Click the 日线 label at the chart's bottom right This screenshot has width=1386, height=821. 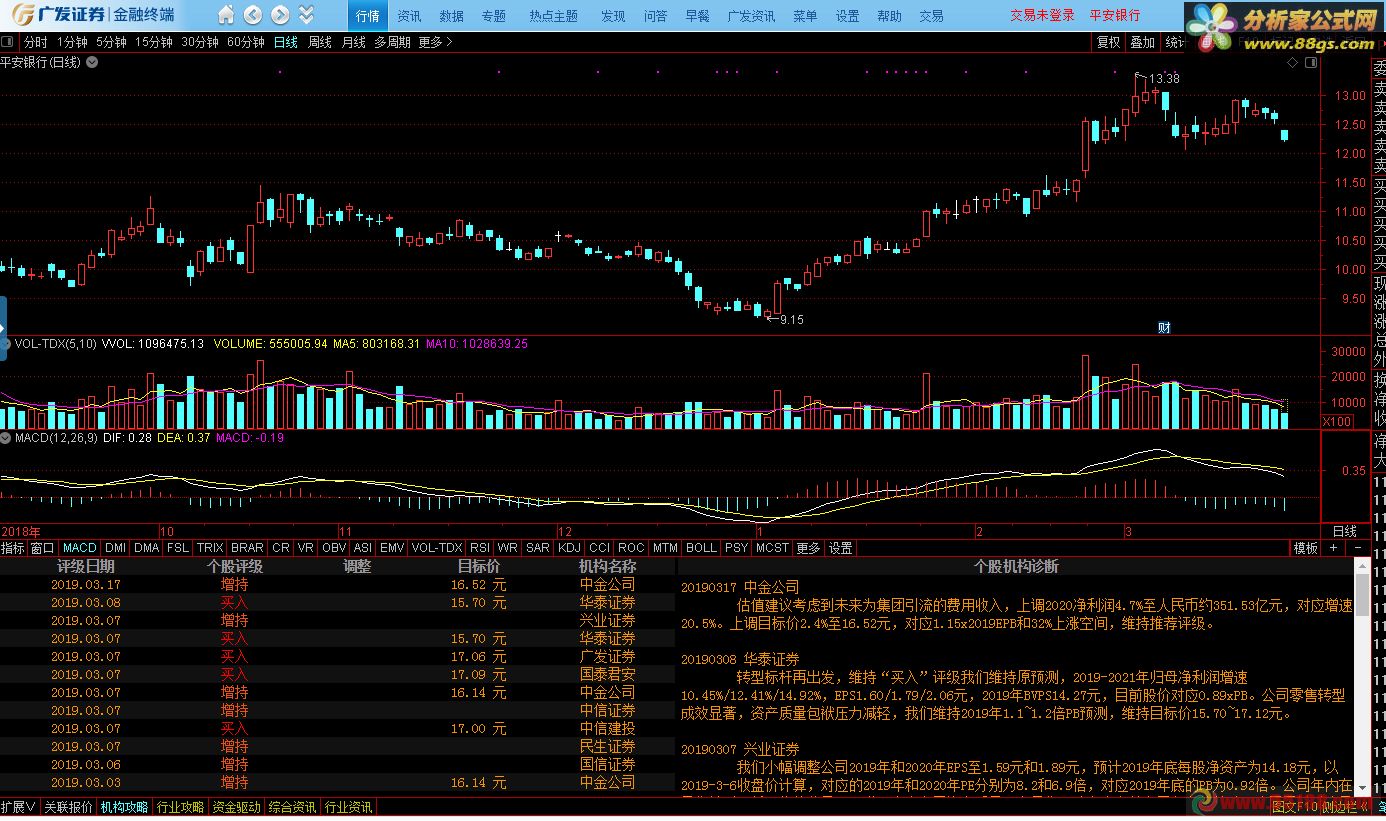click(x=1345, y=531)
